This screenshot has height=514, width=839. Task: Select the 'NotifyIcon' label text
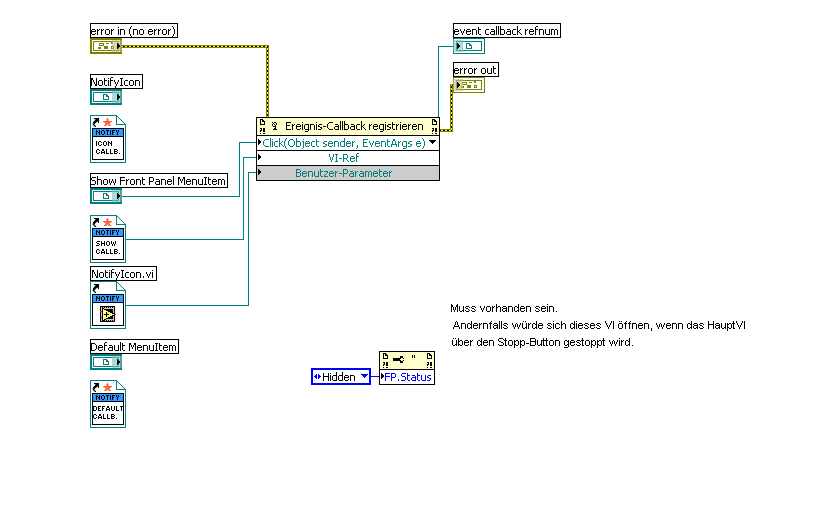click(x=116, y=82)
